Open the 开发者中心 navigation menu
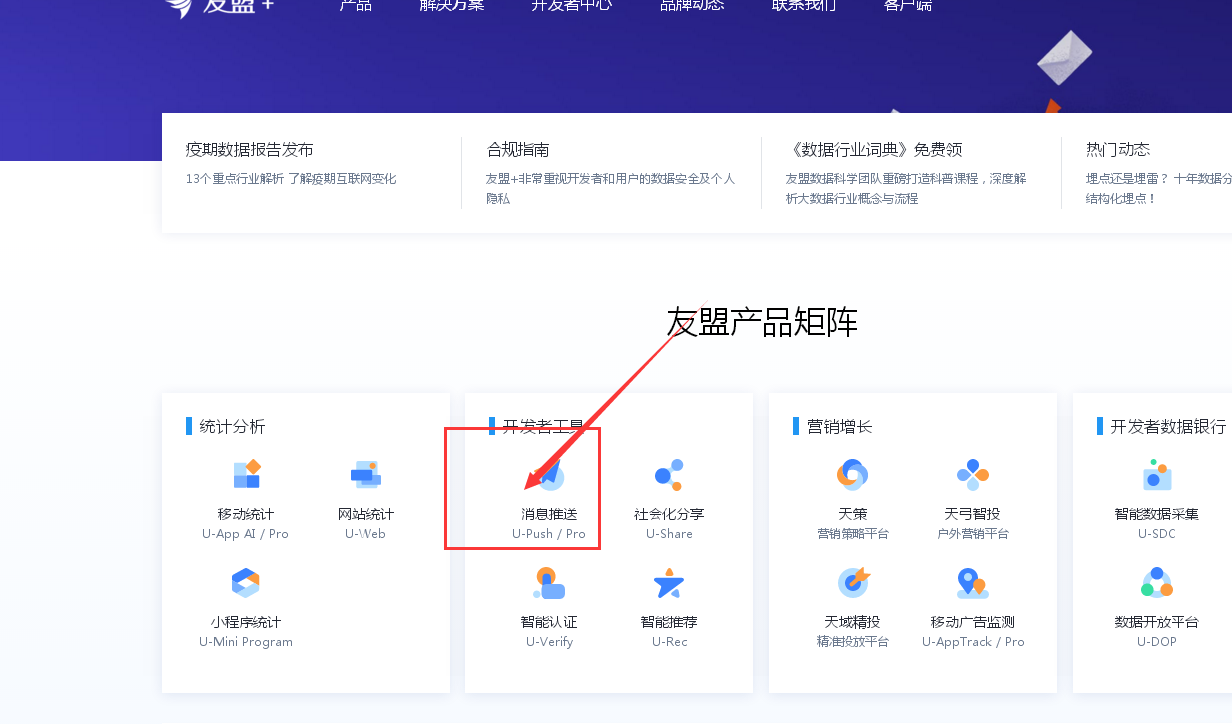Viewport: 1232px width, 724px height. tap(572, 5)
